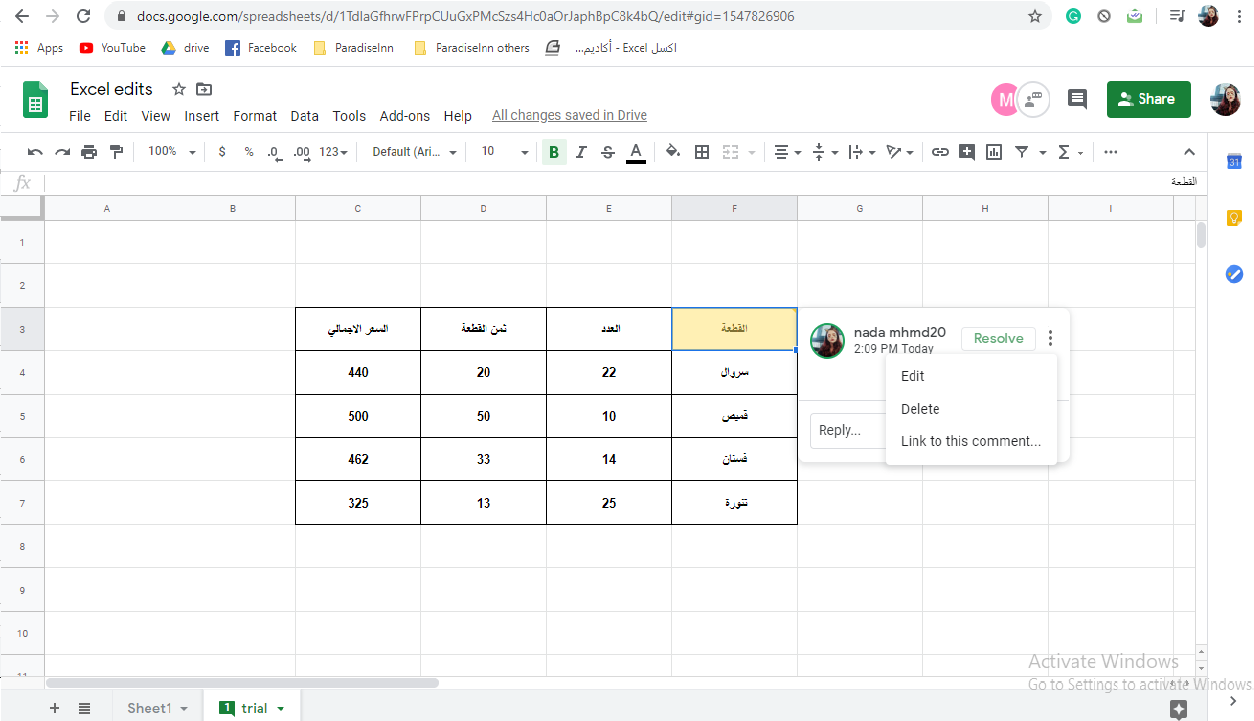Screen dimensions: 1254x721
Task: Toggle bold formatting
Action: (554, 151)
